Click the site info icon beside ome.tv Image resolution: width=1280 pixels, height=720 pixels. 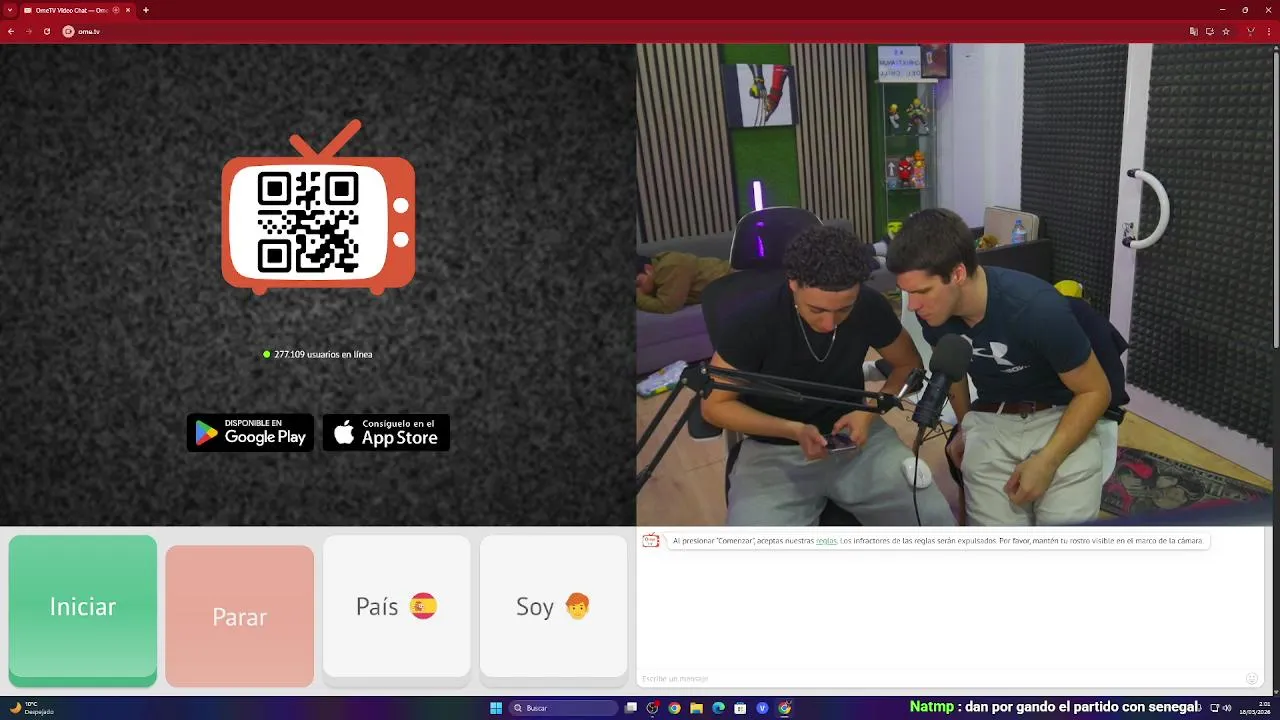[x=69, y=31]
